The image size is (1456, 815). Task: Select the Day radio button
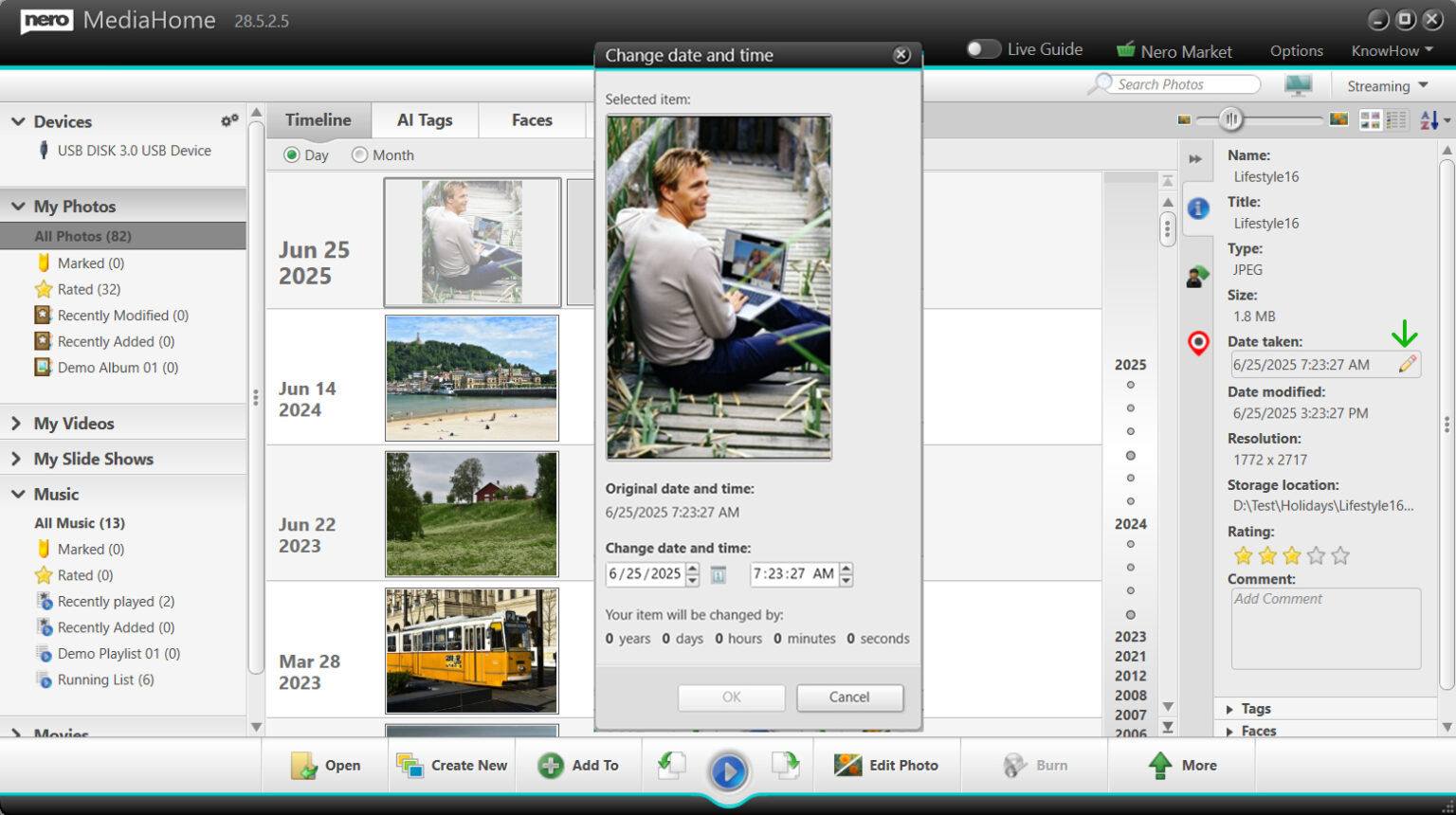290,154
